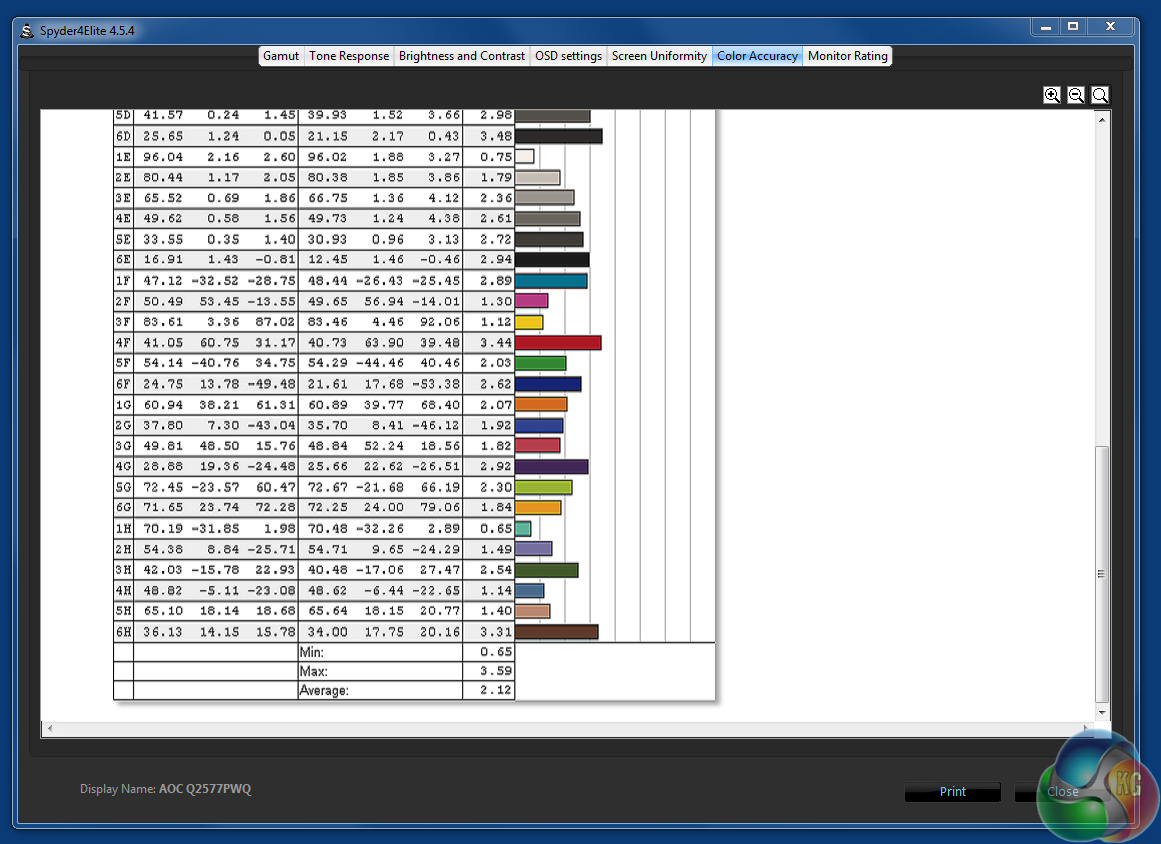This screenshot has width=1161, height=844.
Task: Click the delta value 2.94 in row 6E
Action: (495, 260)
